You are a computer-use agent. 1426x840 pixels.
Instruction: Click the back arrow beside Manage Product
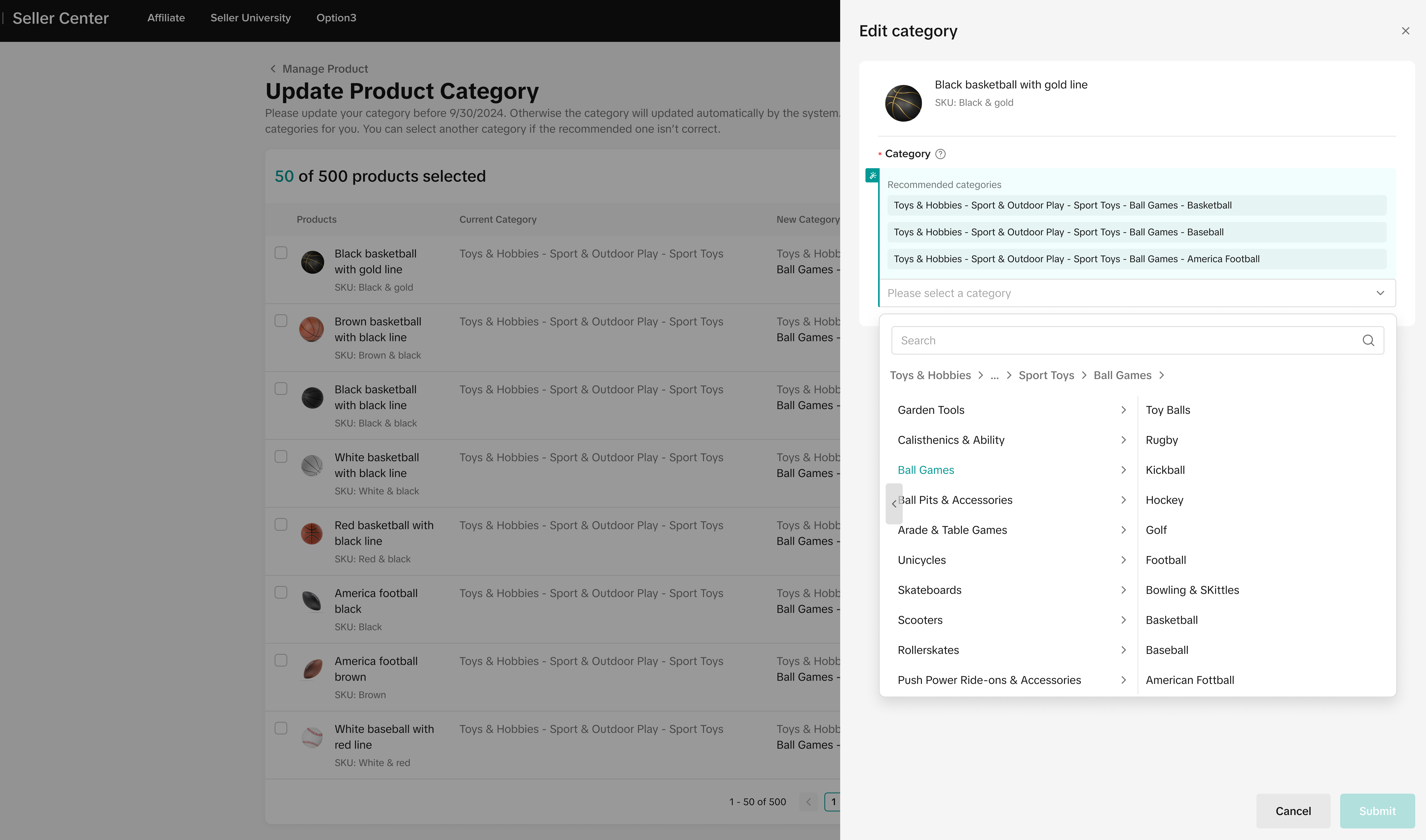[273, 68]
